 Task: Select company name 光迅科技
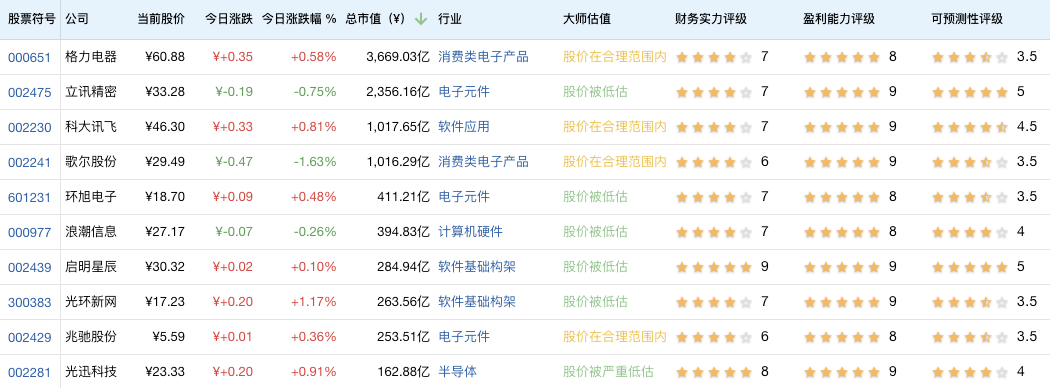point(91,371)
